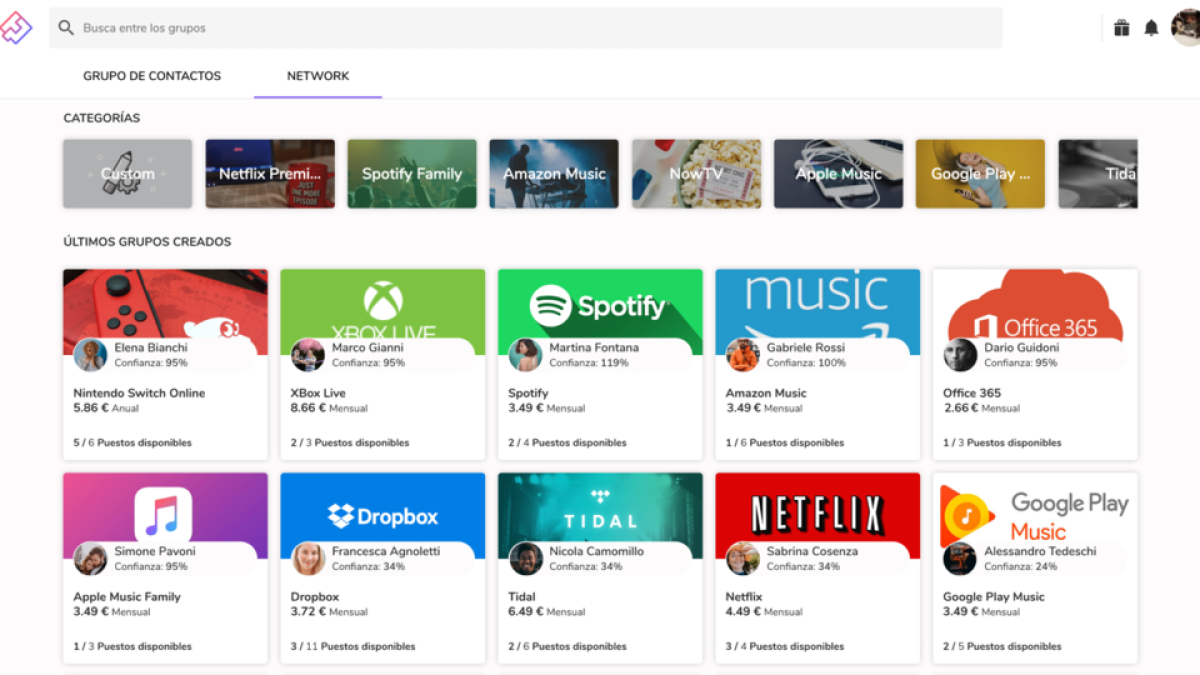1200x675 pixels.
Task: Choose the Netflix Premium category tile
Action: coord(270,174)
